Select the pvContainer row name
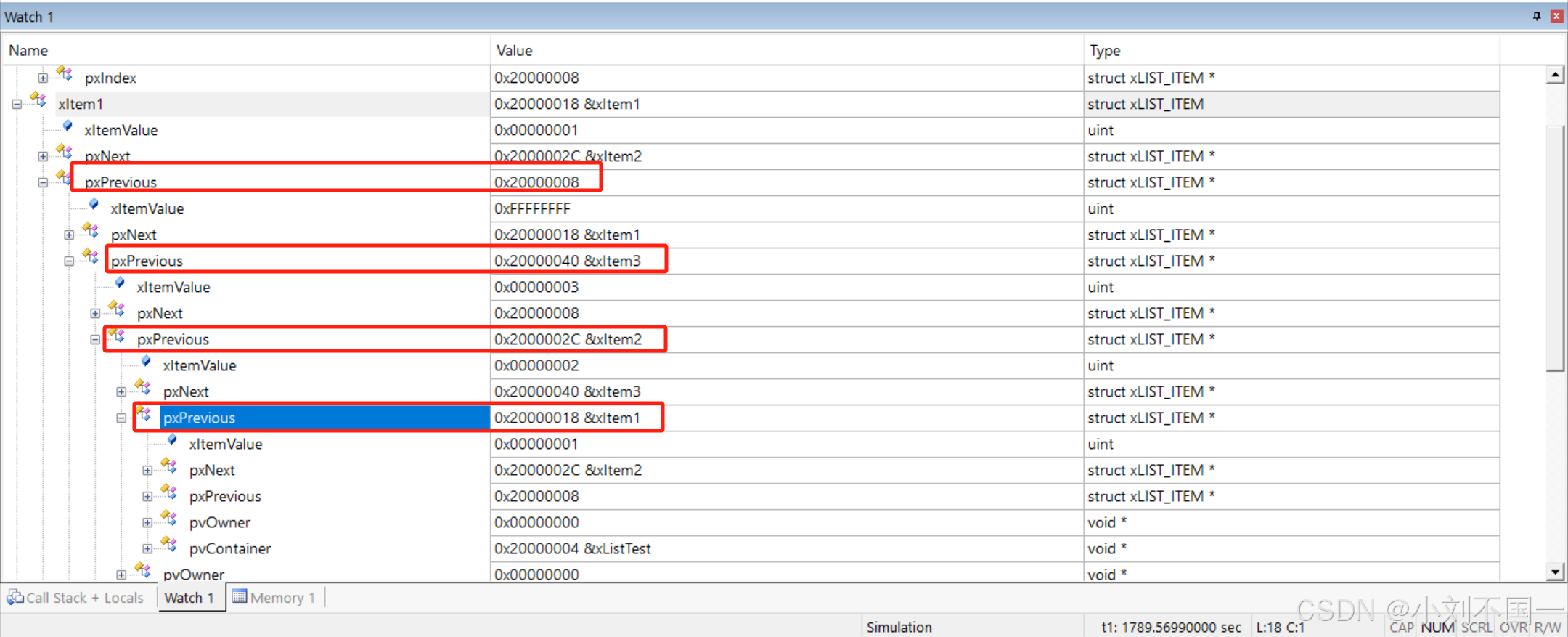 [x=230, y=548]
